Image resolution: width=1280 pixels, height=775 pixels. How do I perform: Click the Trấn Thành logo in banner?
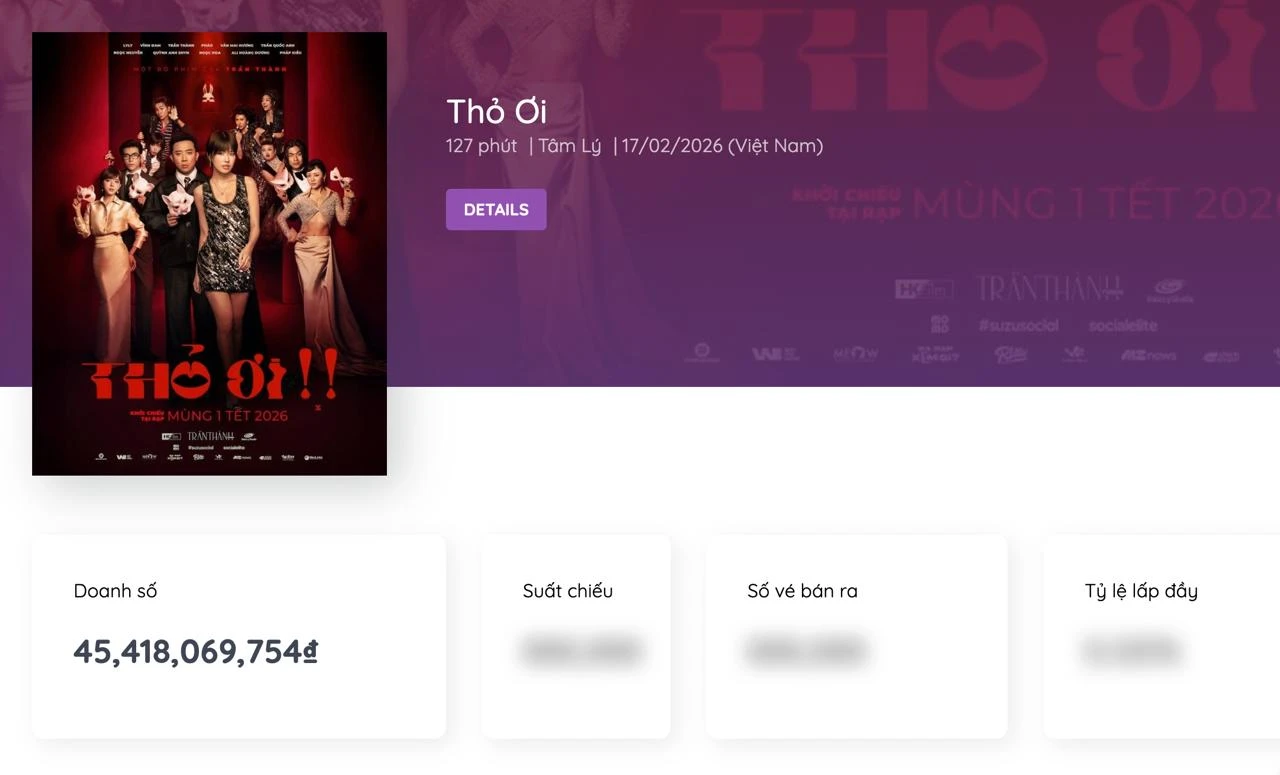[1050, 288]
